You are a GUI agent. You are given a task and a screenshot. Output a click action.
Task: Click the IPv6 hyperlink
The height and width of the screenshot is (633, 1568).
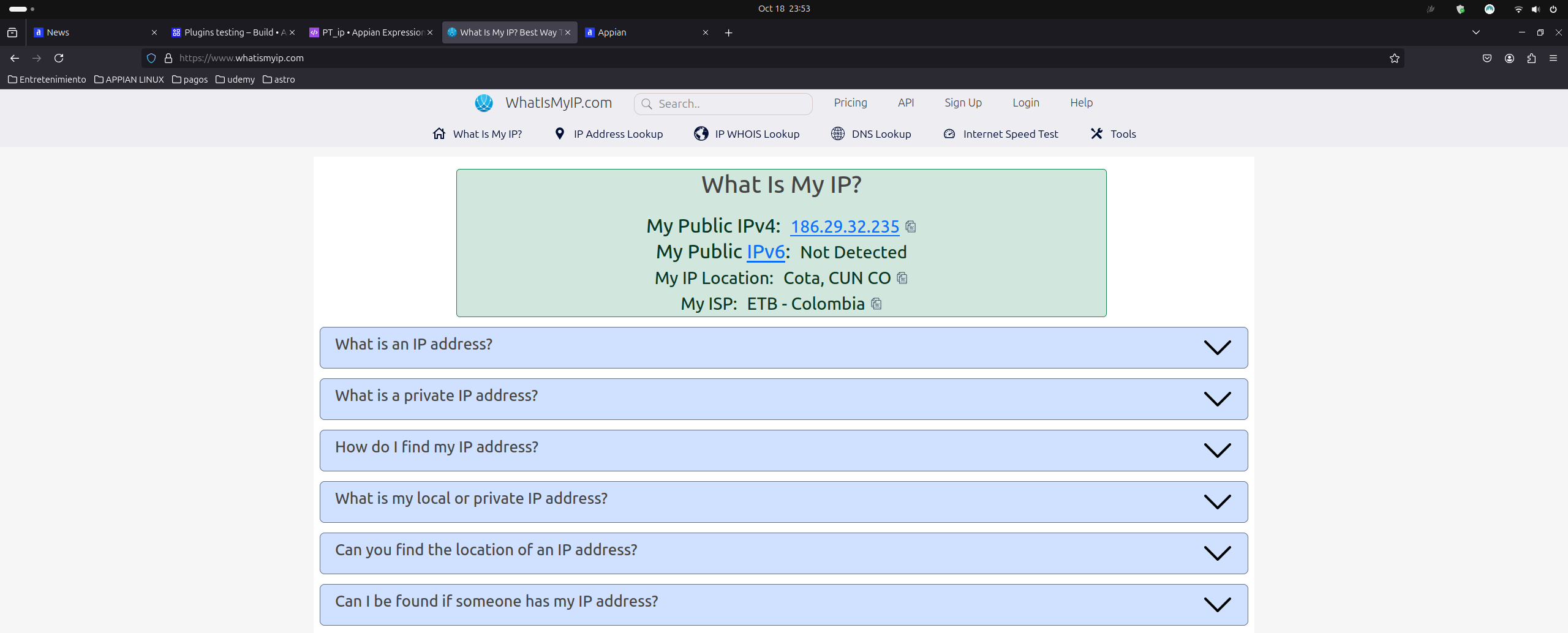pos(766,252)
